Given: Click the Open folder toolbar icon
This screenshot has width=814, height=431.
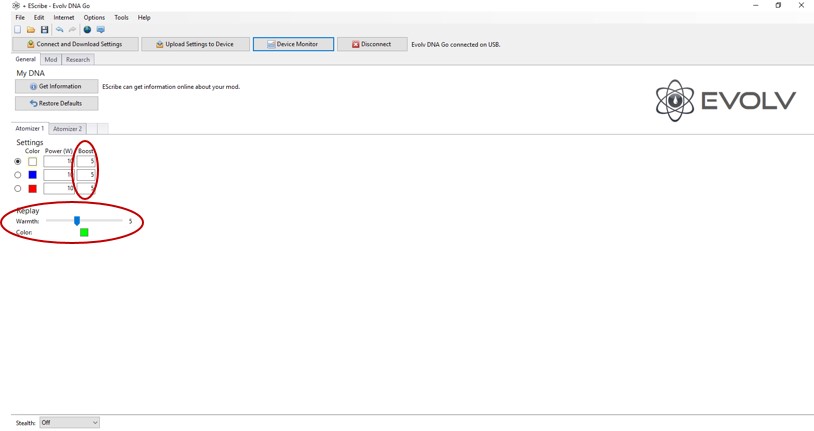Looking at the screenshot, I should click(31, 30).
